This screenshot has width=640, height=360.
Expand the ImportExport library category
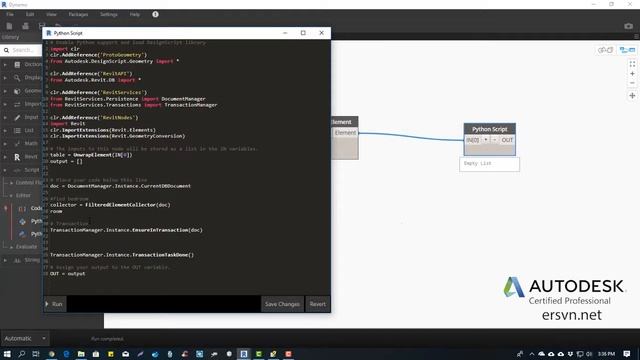(x=5, y=104)
